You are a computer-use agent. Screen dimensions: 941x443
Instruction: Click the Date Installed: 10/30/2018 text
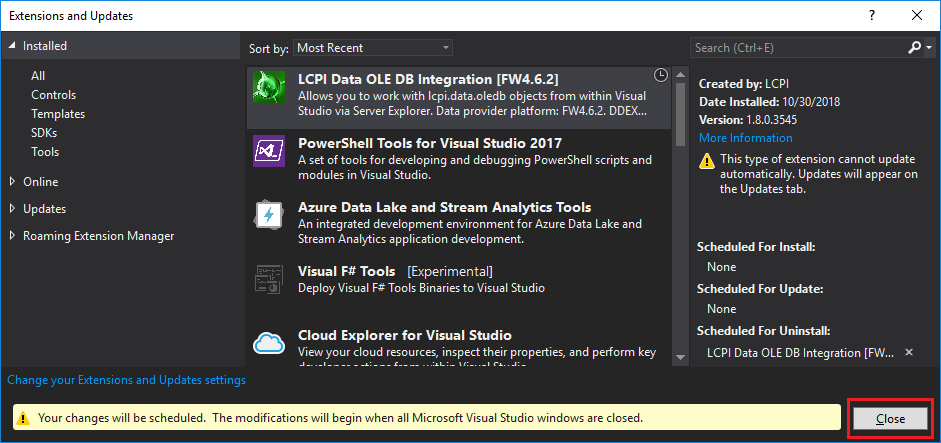769,101
